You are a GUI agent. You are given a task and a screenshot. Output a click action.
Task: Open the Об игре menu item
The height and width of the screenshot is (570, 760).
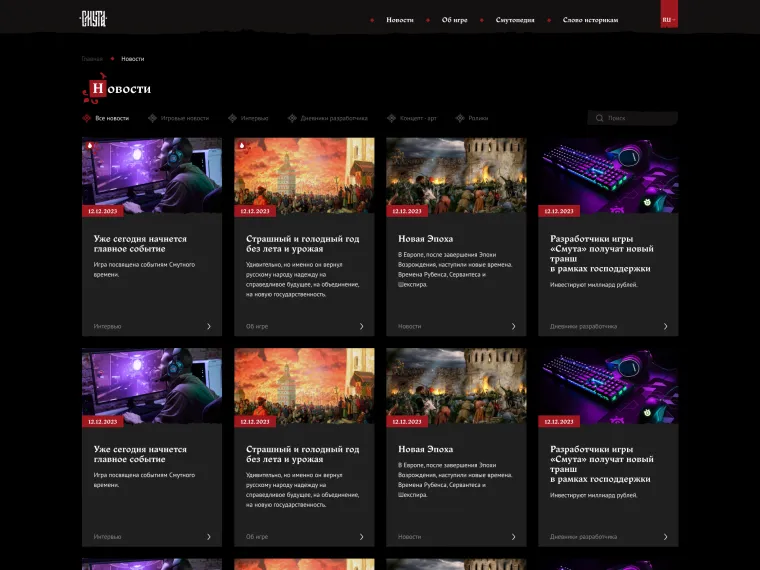click(x=454, y=20)
